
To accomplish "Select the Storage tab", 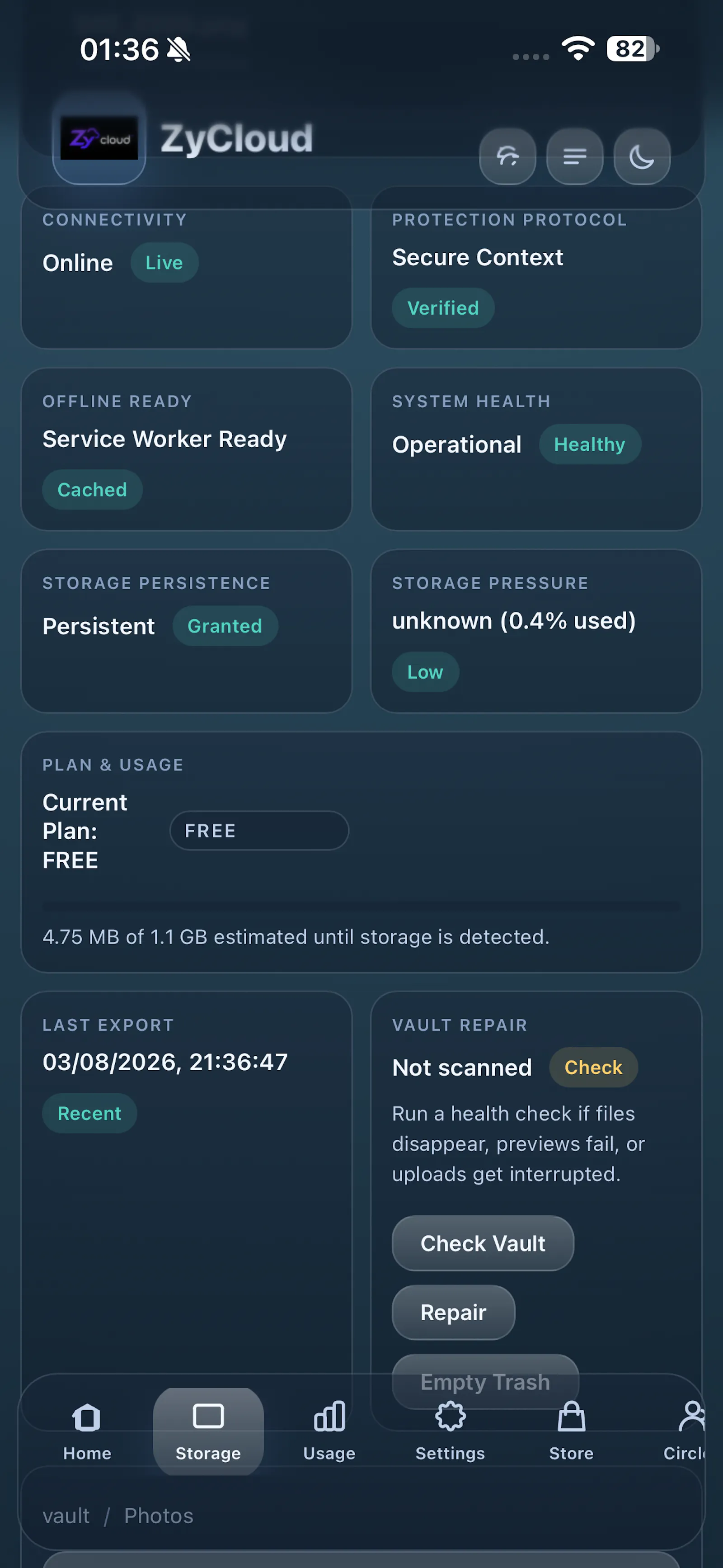I will click(208, 1431).
